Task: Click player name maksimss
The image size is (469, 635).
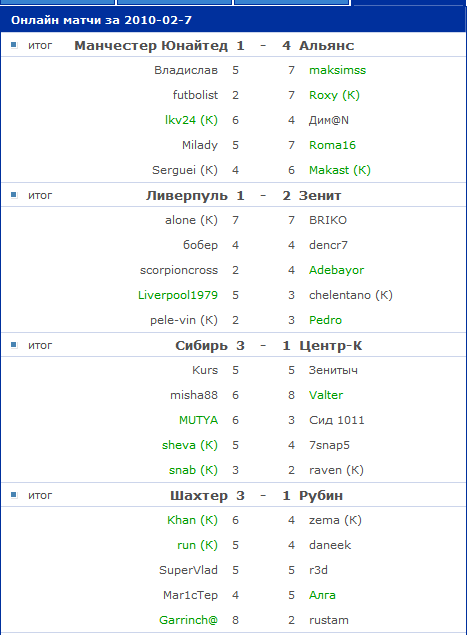Action: pos(337,70)
